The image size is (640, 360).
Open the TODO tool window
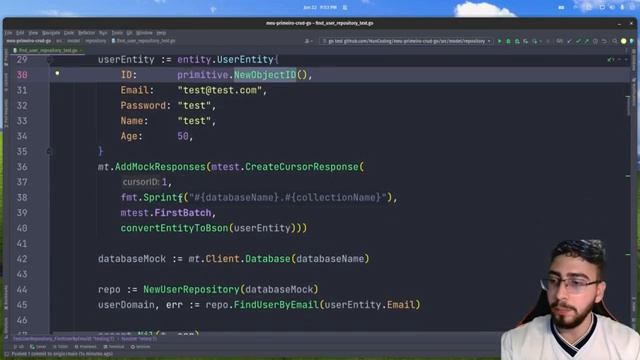60,347
